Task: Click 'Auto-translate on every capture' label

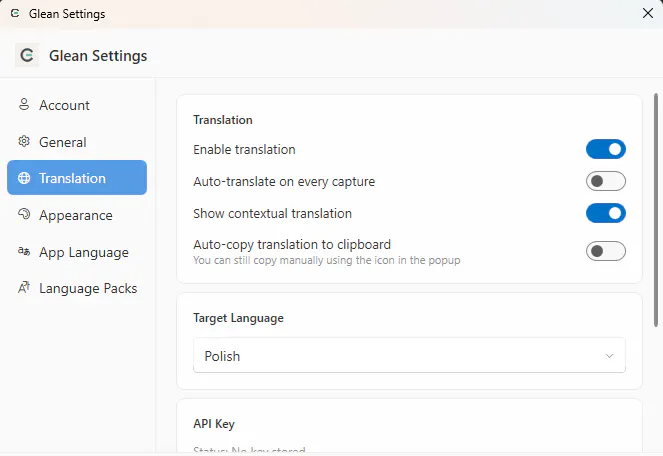Action: point(284,181)
